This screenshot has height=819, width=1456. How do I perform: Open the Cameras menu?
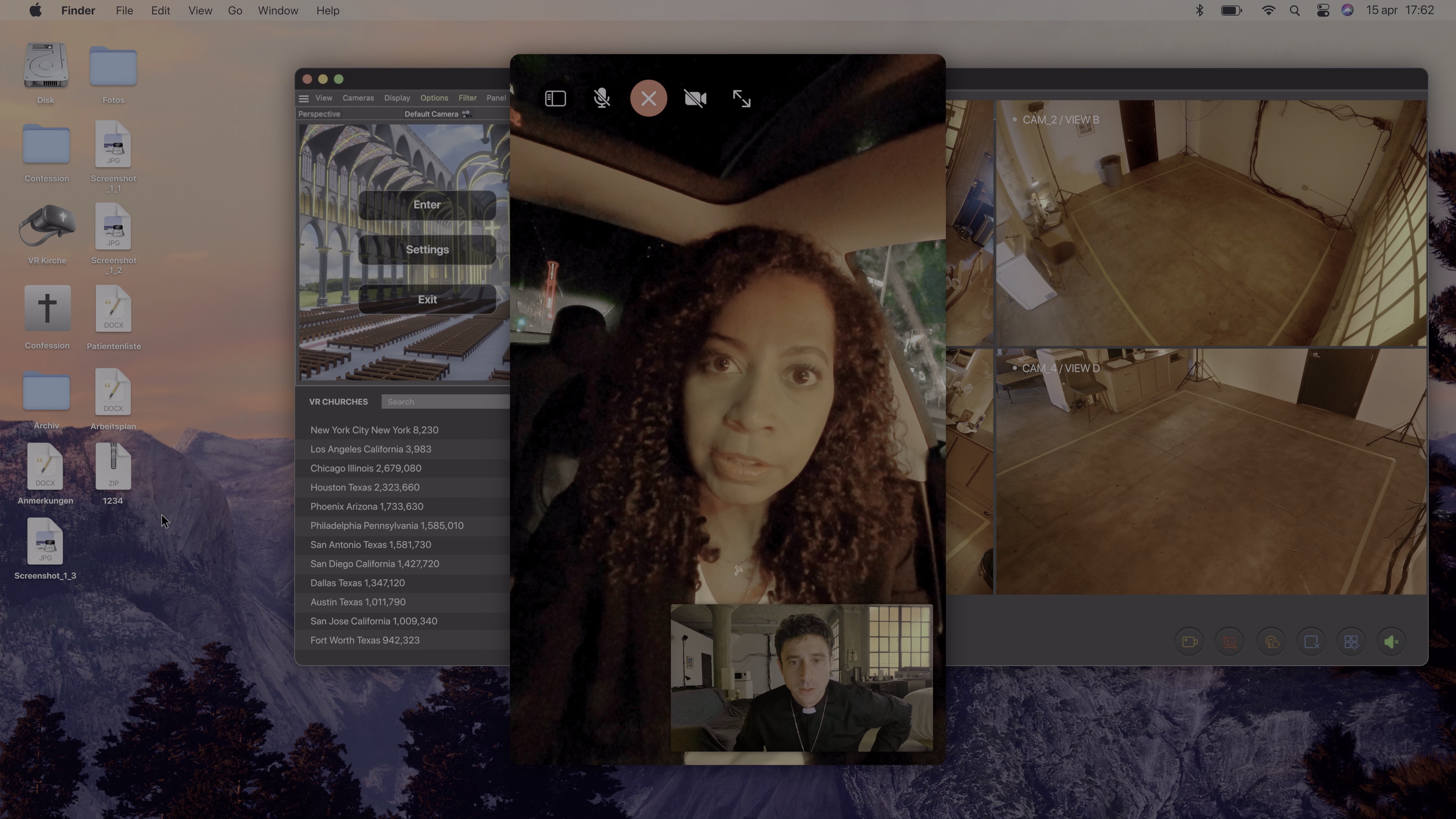tap(358, 98)
